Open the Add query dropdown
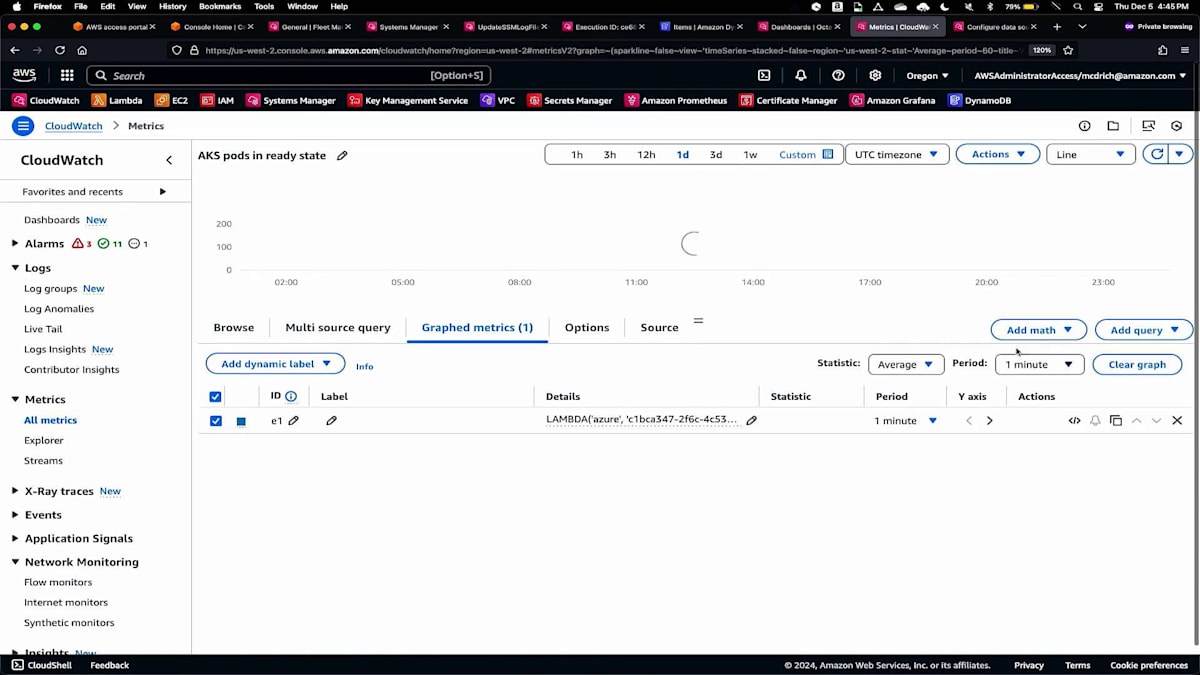 [x=1144, y=330]
